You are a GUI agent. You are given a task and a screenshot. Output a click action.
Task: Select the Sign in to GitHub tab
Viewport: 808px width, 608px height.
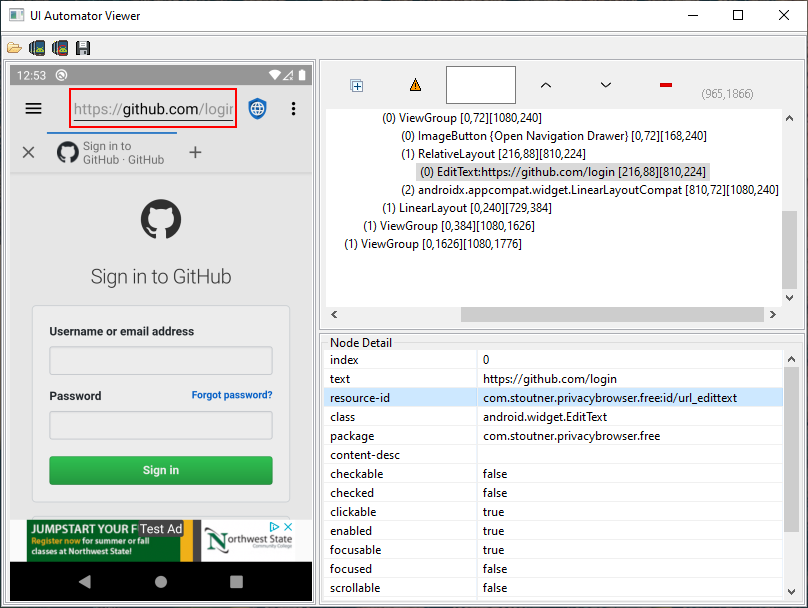point(111,153)
